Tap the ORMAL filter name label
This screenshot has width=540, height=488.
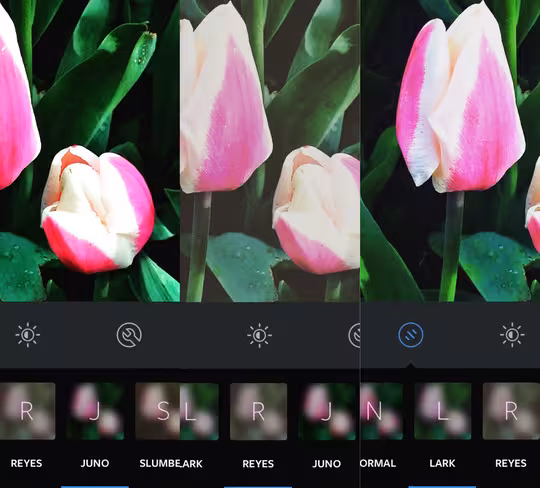[x=378, y=464]
